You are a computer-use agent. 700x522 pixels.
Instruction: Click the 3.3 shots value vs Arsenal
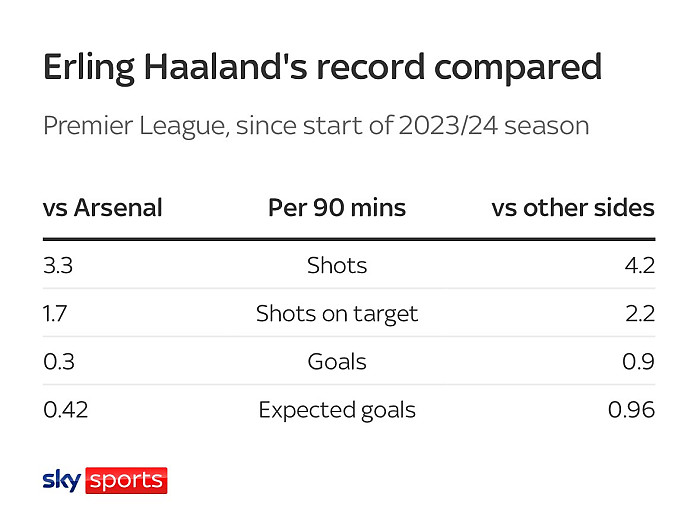[57, 265]
